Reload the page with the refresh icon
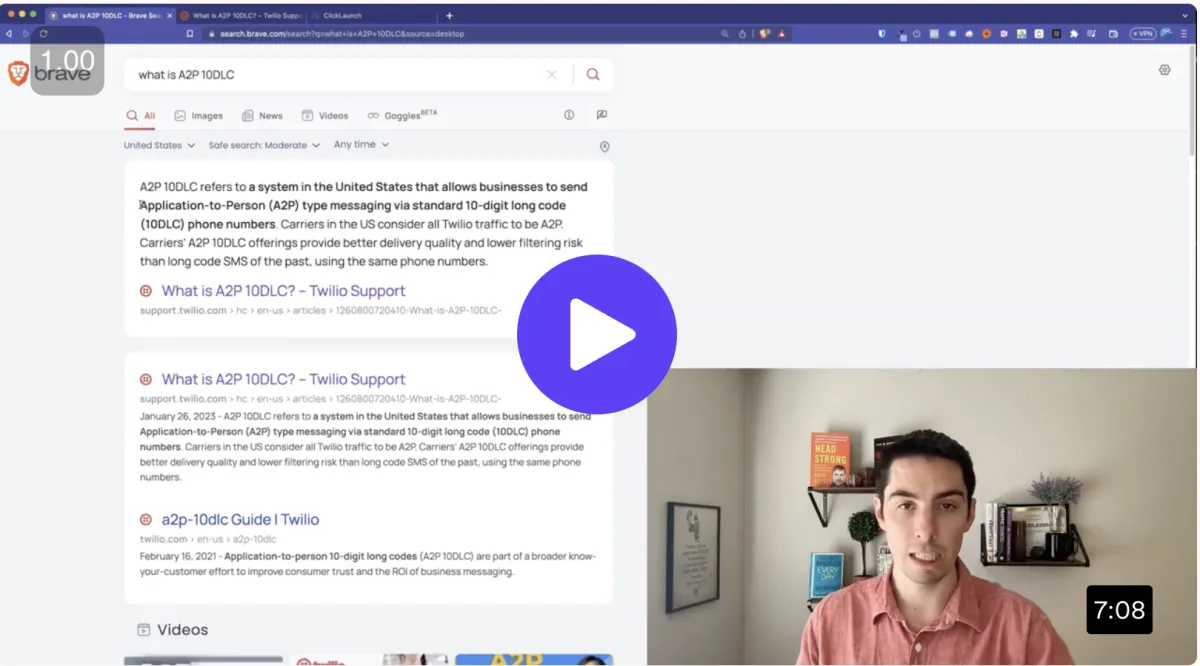 click(x=43, y=33)
